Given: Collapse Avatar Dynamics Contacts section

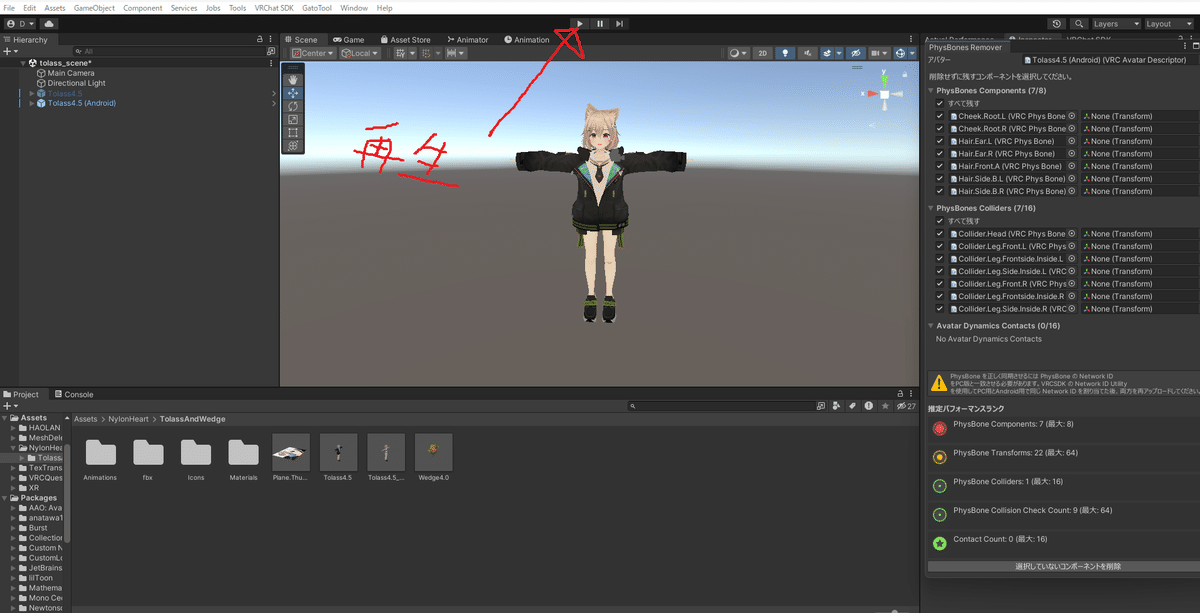Looking at the screenshot, I should click(931, 326).
